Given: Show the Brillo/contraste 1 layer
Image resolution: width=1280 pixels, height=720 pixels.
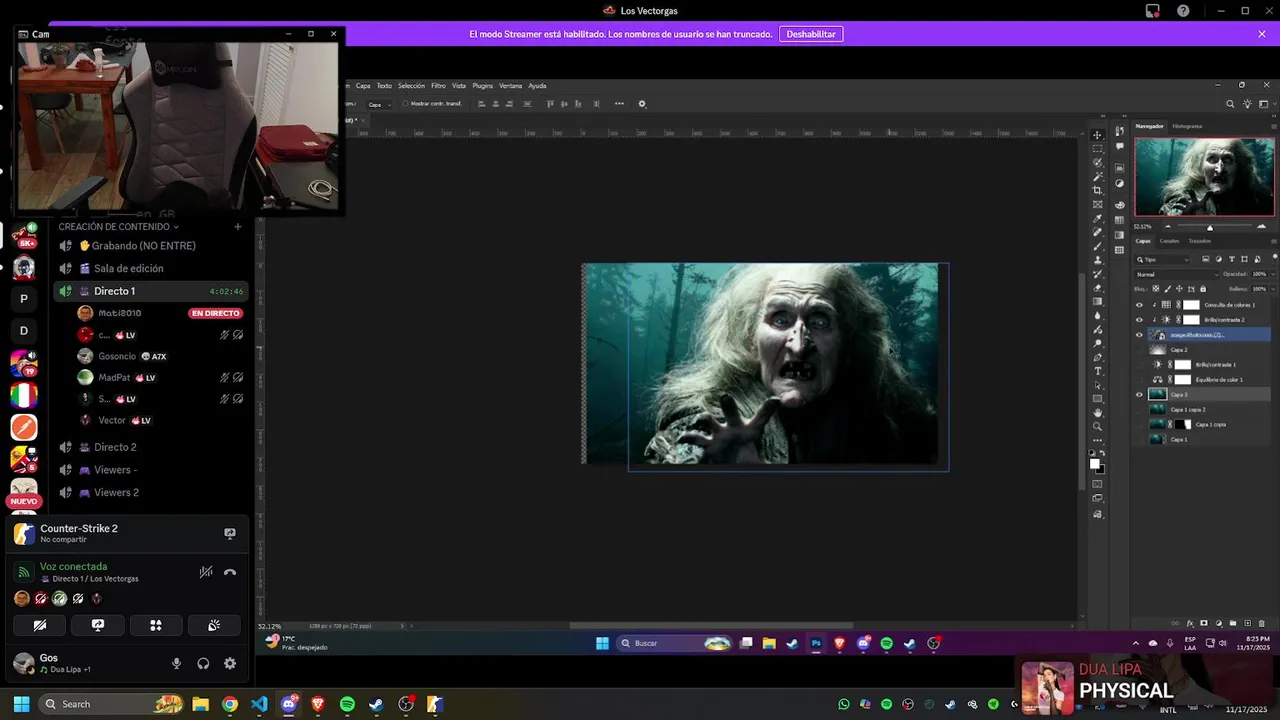Looking at the screenshot, I should point(1139,365).
